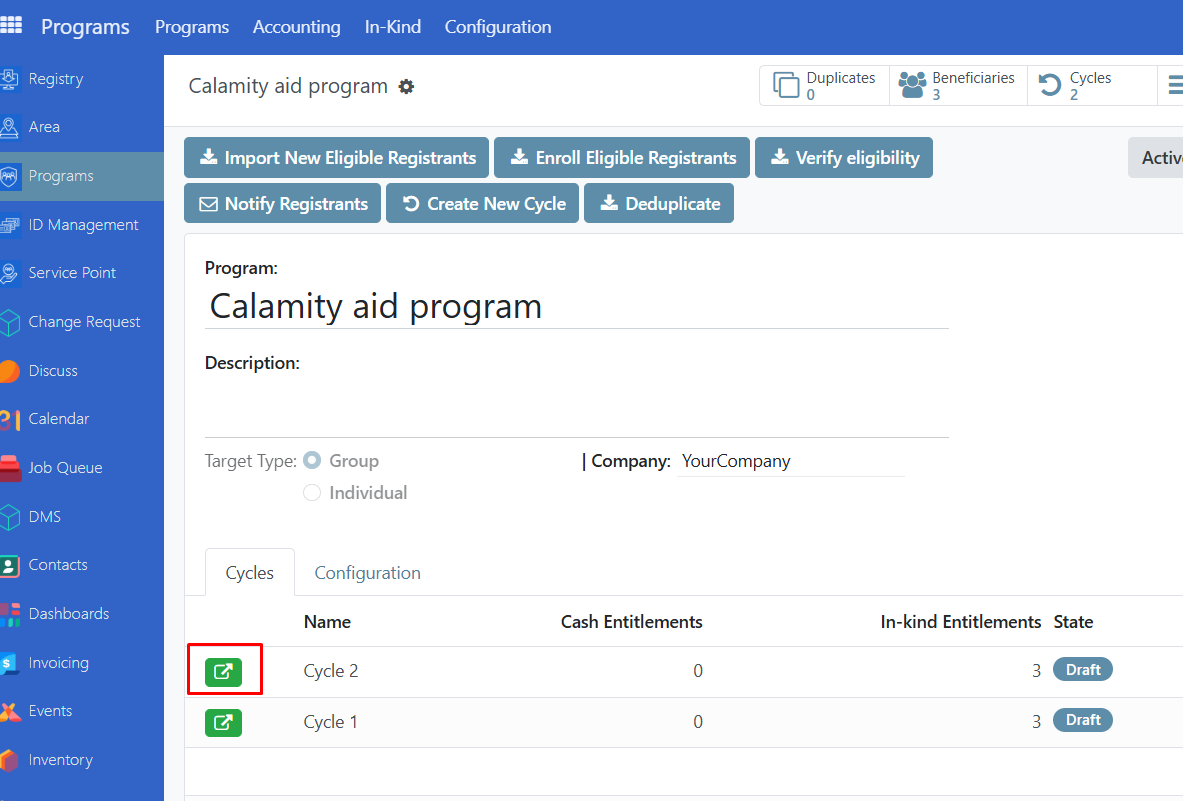Open Dashboards from the sidebar
Viewport: 1183px width, 801px height.
(x=68, y=614)
